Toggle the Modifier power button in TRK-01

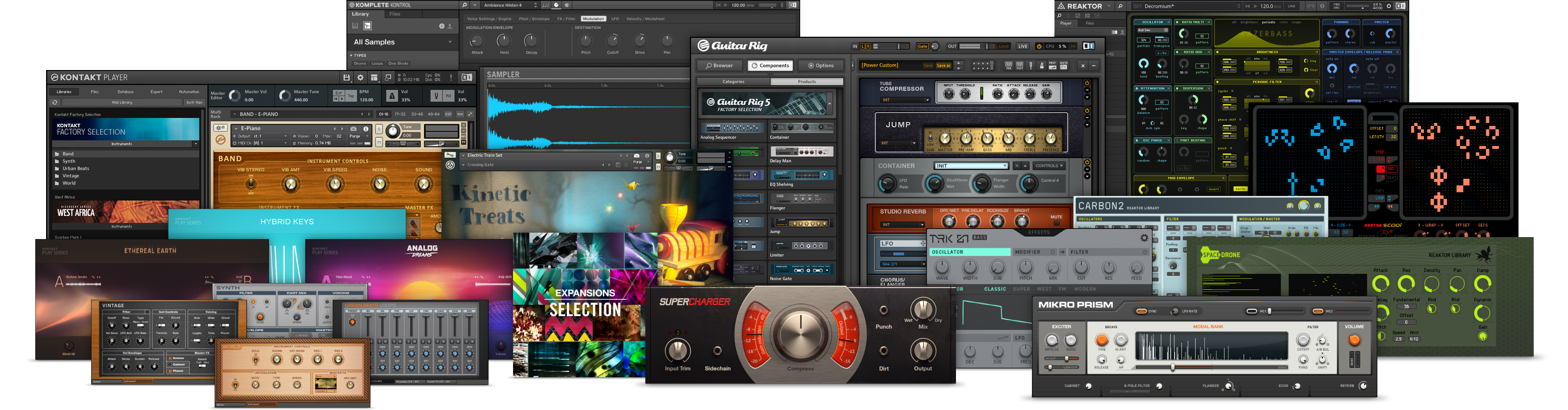point(1053,252)
